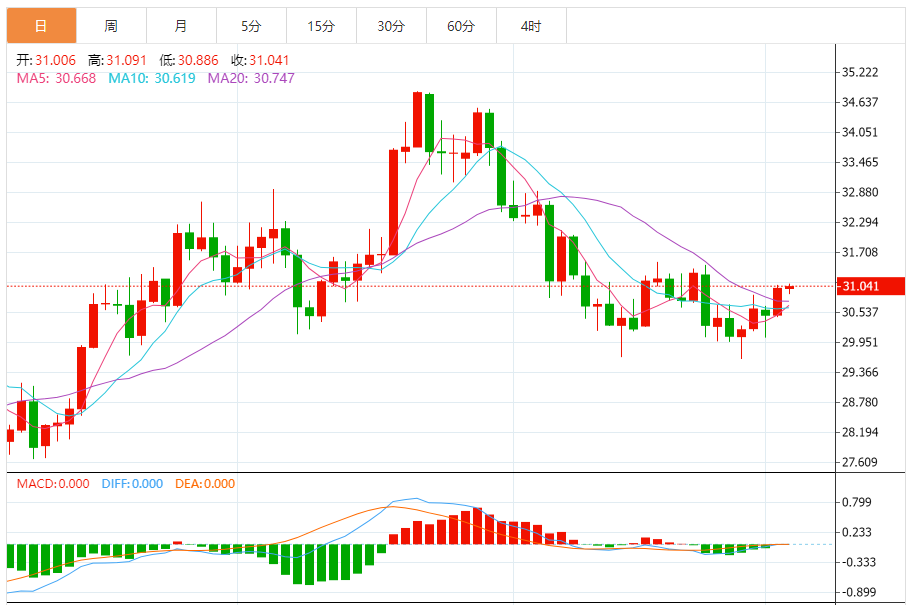The width and height of the screenshot is (911, 605).
Task: Click the 32.880 price axis label
Action: (x=860, y=192)
